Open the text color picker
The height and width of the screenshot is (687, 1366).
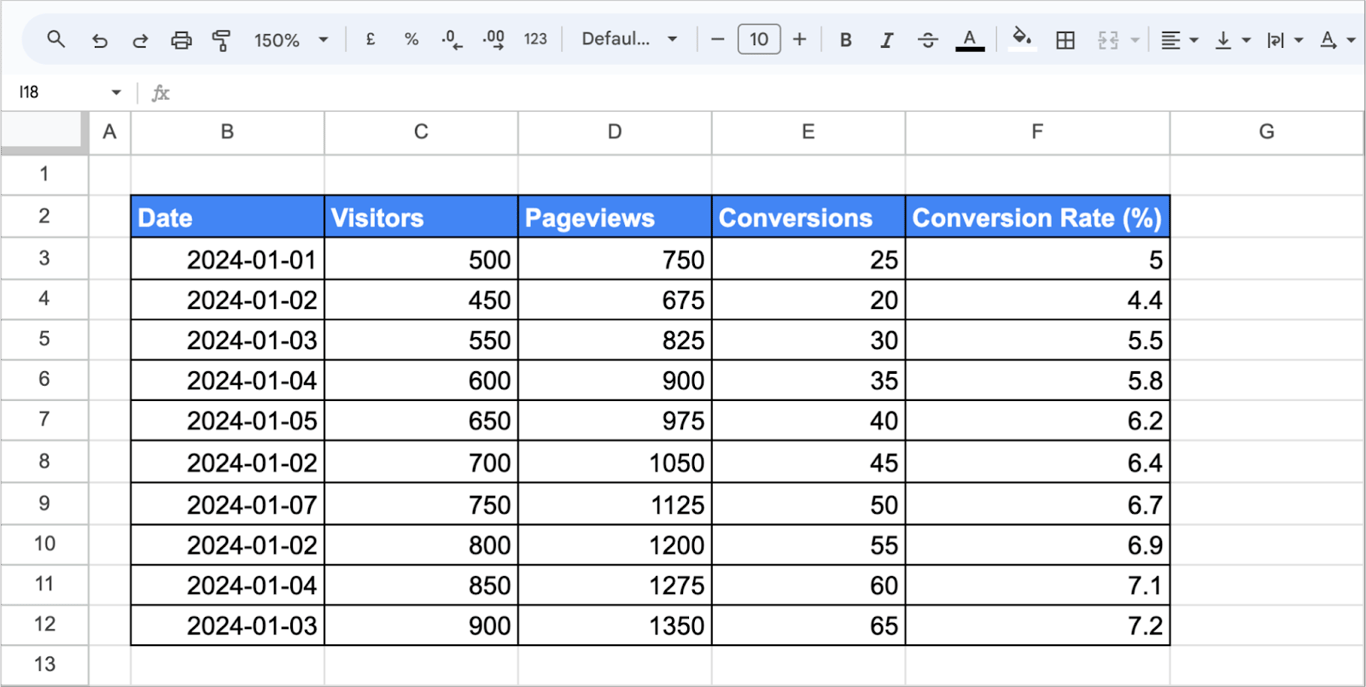969,40
